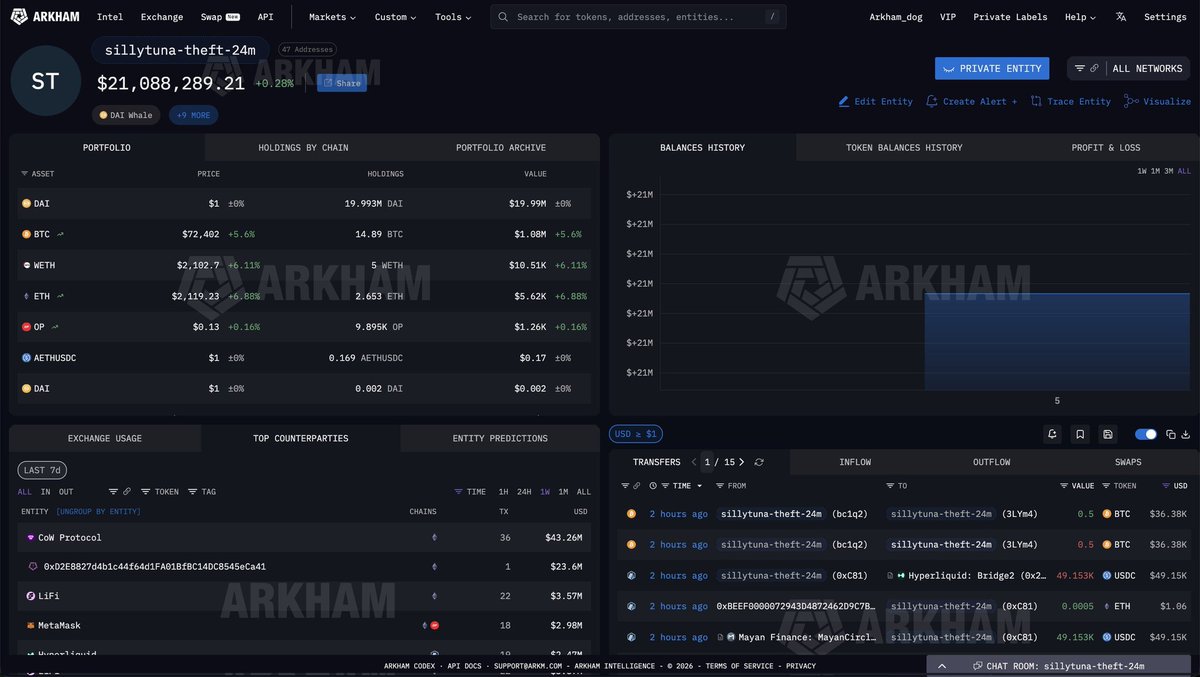This screenshot has width=1200, height=677.
Task: Click the LAST 7d filter chip
Action: click(x=42, y=470)
